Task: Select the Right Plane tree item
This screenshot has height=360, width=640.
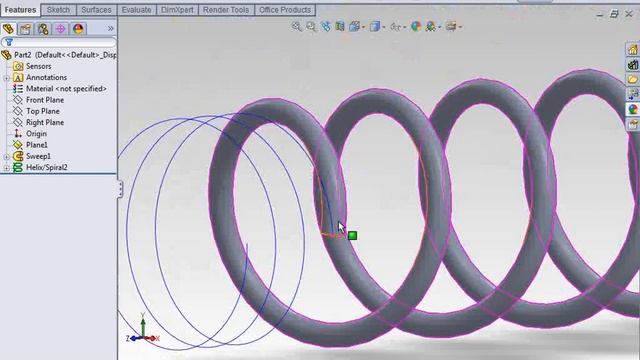Action: (44, 122)
